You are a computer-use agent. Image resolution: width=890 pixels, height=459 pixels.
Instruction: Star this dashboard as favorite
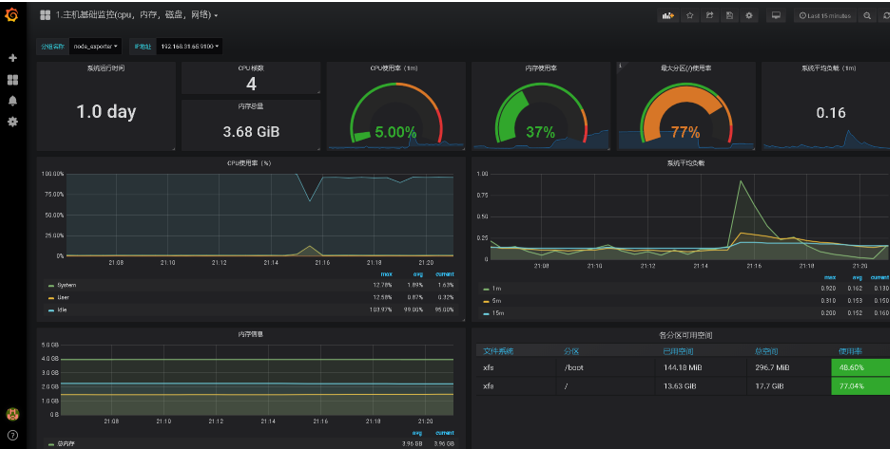(x=690, y=16)
